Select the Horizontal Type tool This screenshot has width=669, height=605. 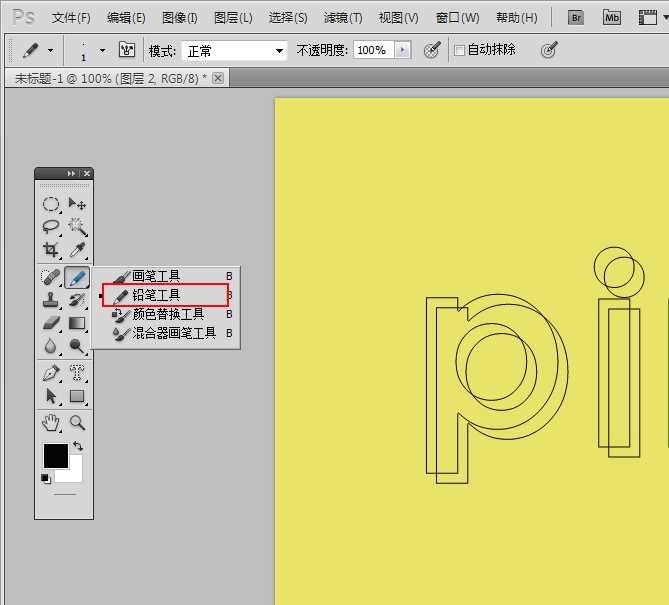(77, 373)
